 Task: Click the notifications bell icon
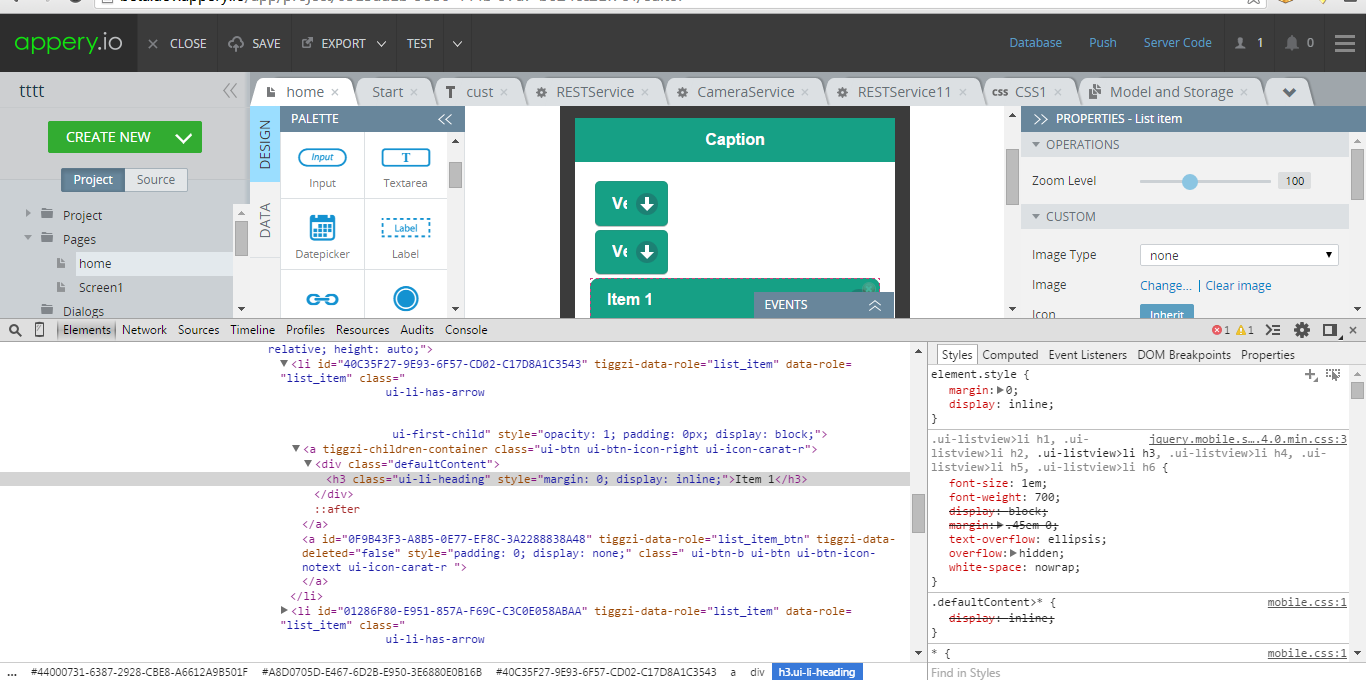(1292, 43)
